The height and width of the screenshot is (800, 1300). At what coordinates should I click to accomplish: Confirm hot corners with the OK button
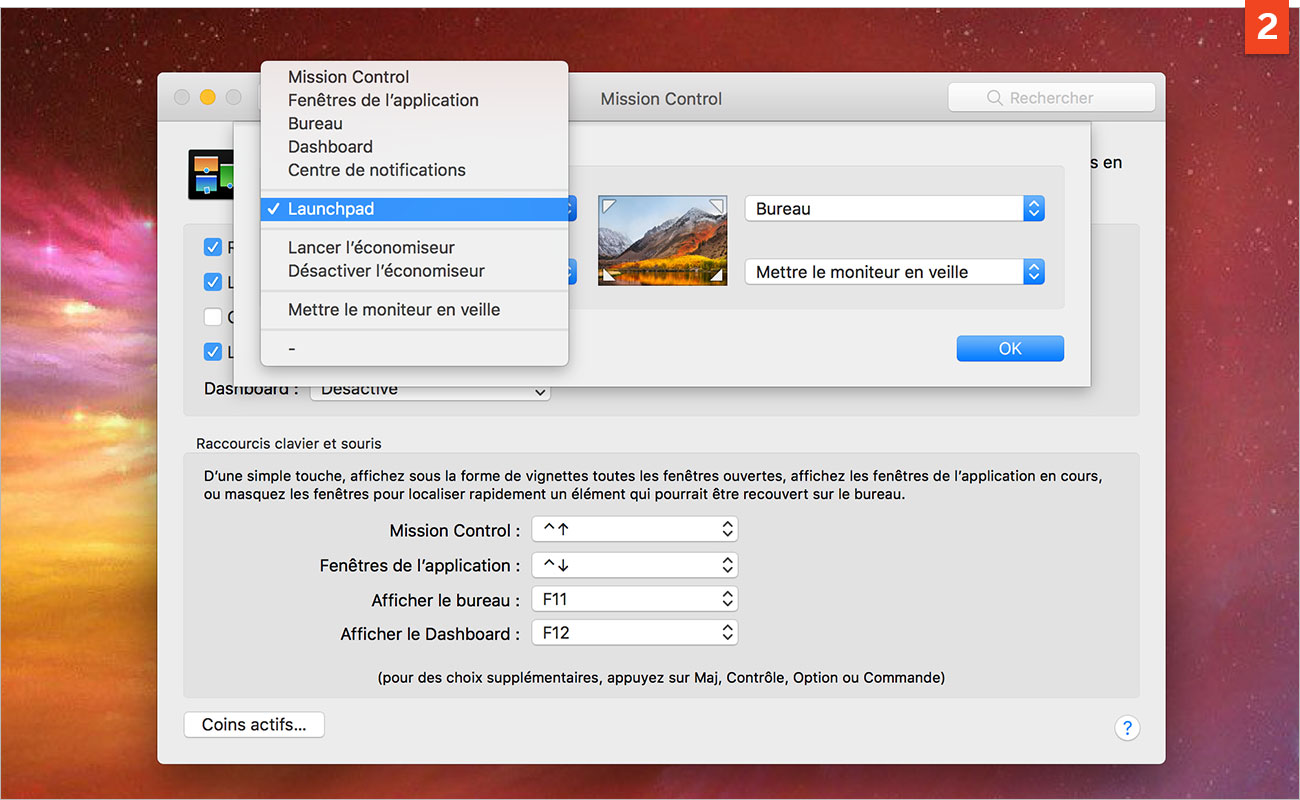pos(1010,348)
